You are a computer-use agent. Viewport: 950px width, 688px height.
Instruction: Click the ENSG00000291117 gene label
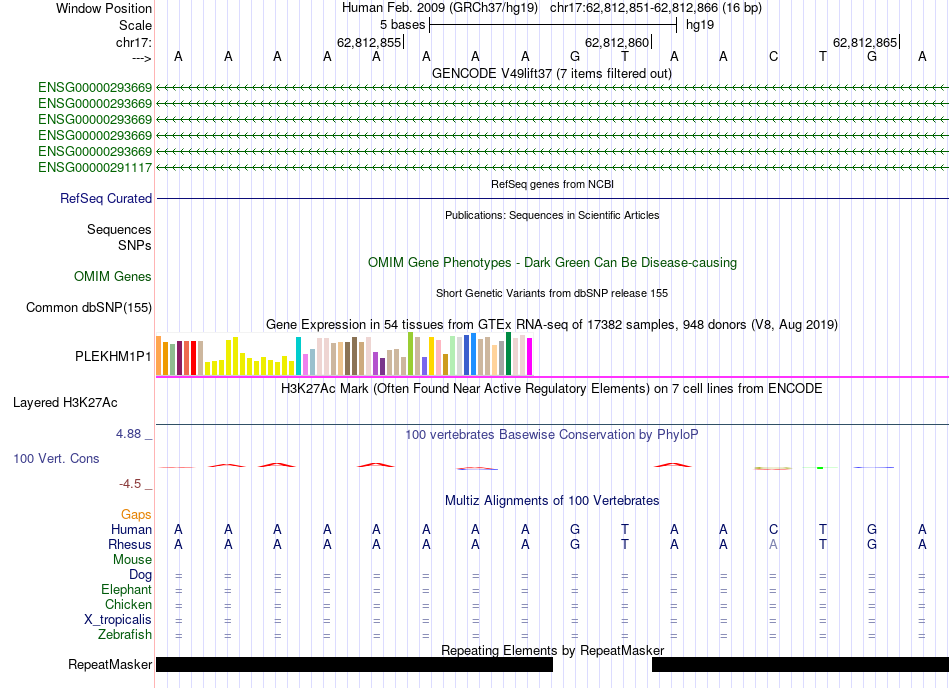tap(95, 167)
